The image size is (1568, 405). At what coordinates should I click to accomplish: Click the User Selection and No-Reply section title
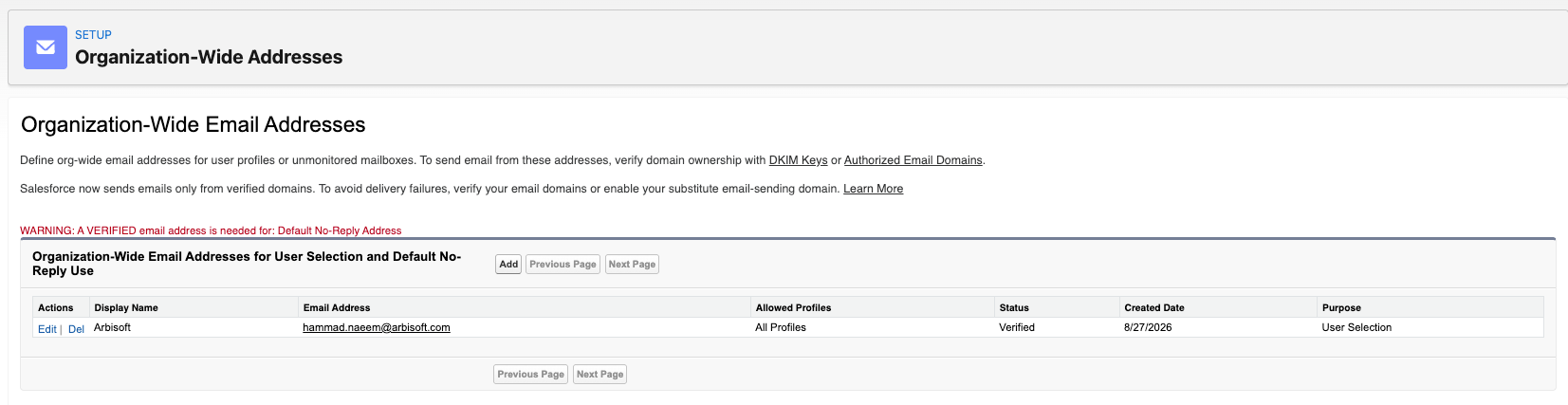pyautogui.click(x=247, y=264)
